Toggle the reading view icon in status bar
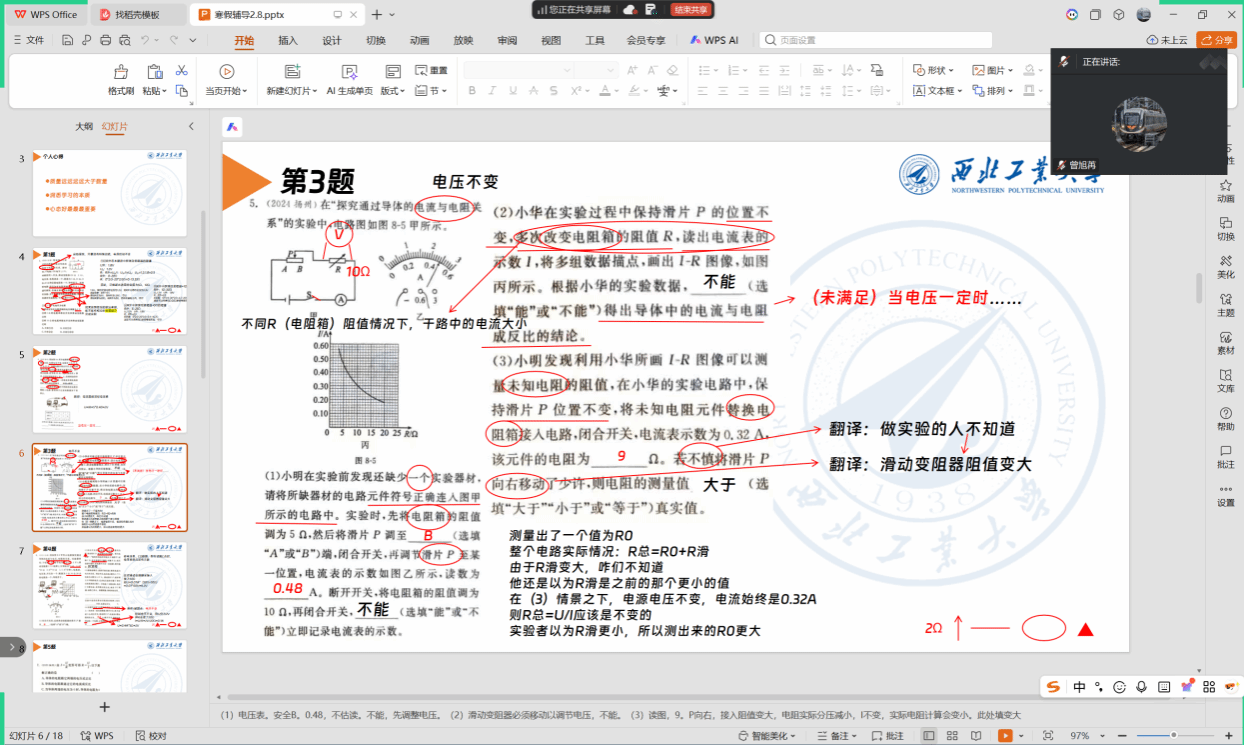The width and height of the screenshot is (1244, 745). [977, 736]
